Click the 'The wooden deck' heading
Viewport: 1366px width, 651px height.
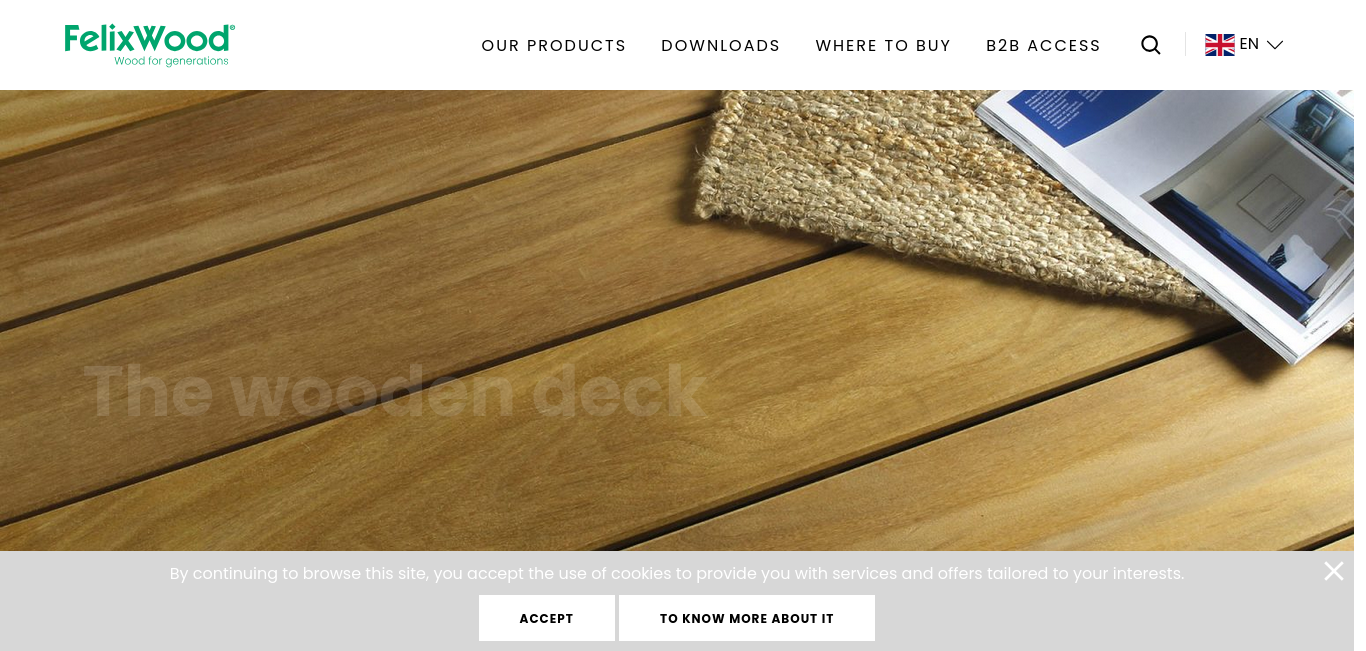click(x=396, y=391)
